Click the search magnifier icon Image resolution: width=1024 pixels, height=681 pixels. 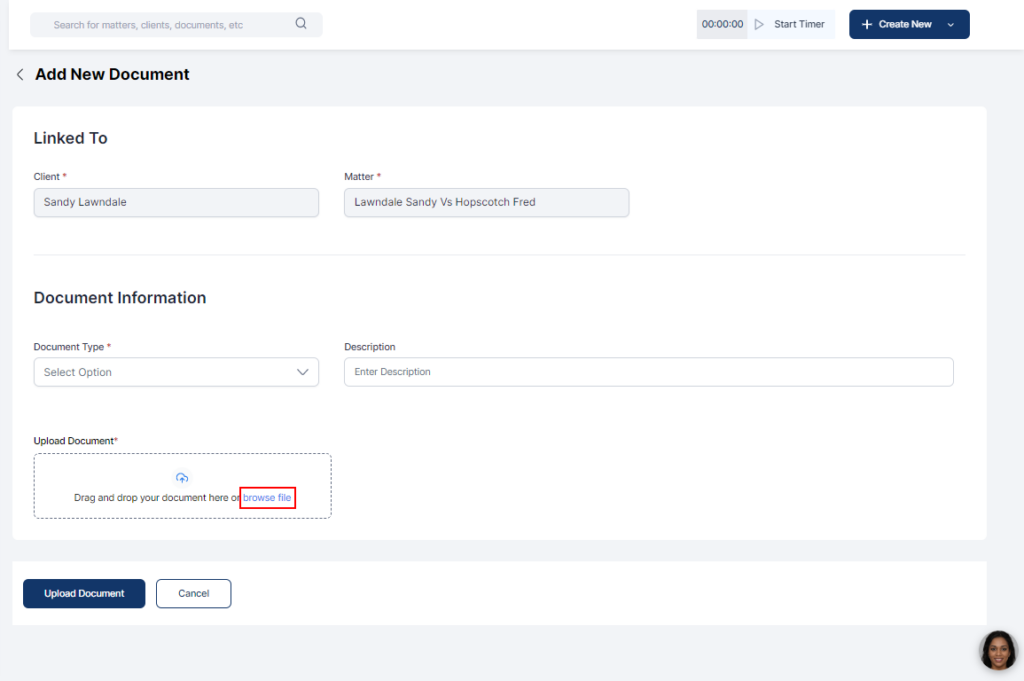tap(301, 24)
